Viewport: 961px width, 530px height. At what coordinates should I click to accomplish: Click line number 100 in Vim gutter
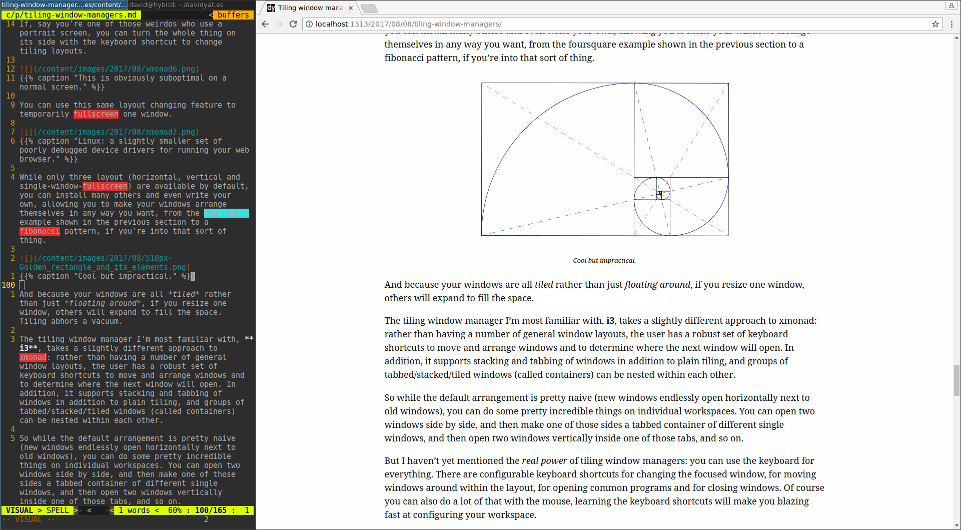[9, 286]
